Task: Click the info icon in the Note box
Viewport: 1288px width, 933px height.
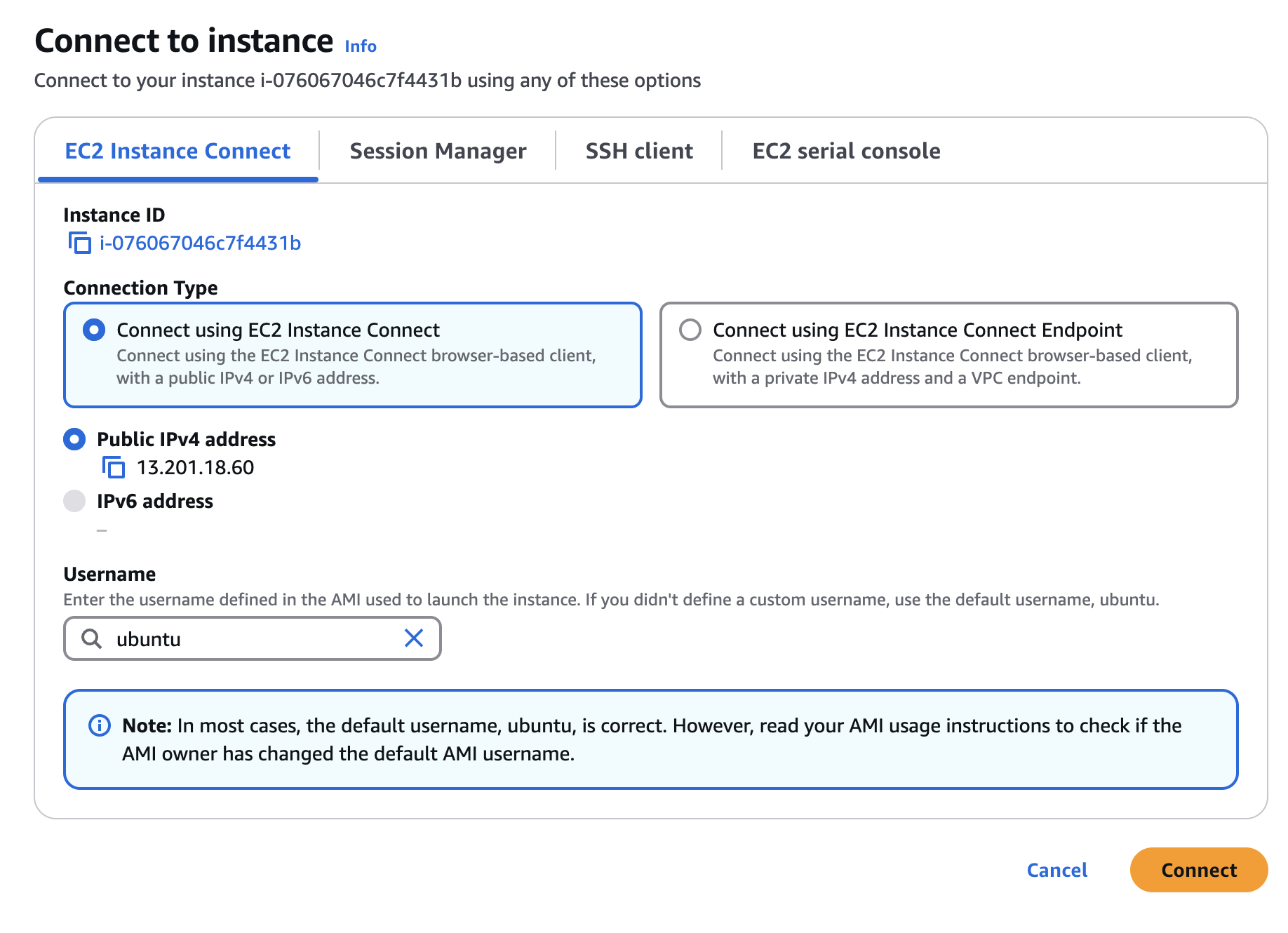Action: tap(100, 725)
